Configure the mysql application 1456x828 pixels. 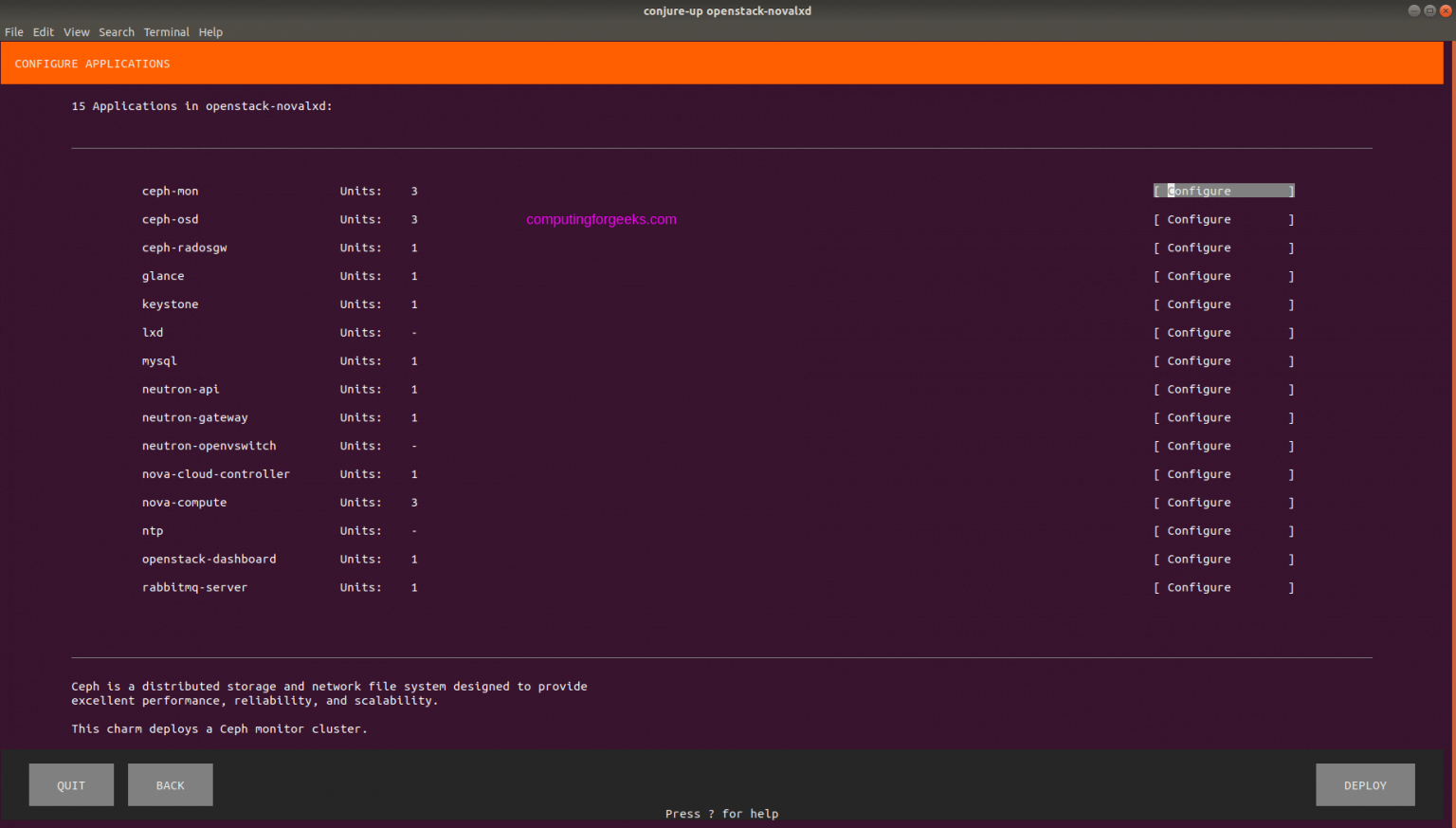(1223, 360)
